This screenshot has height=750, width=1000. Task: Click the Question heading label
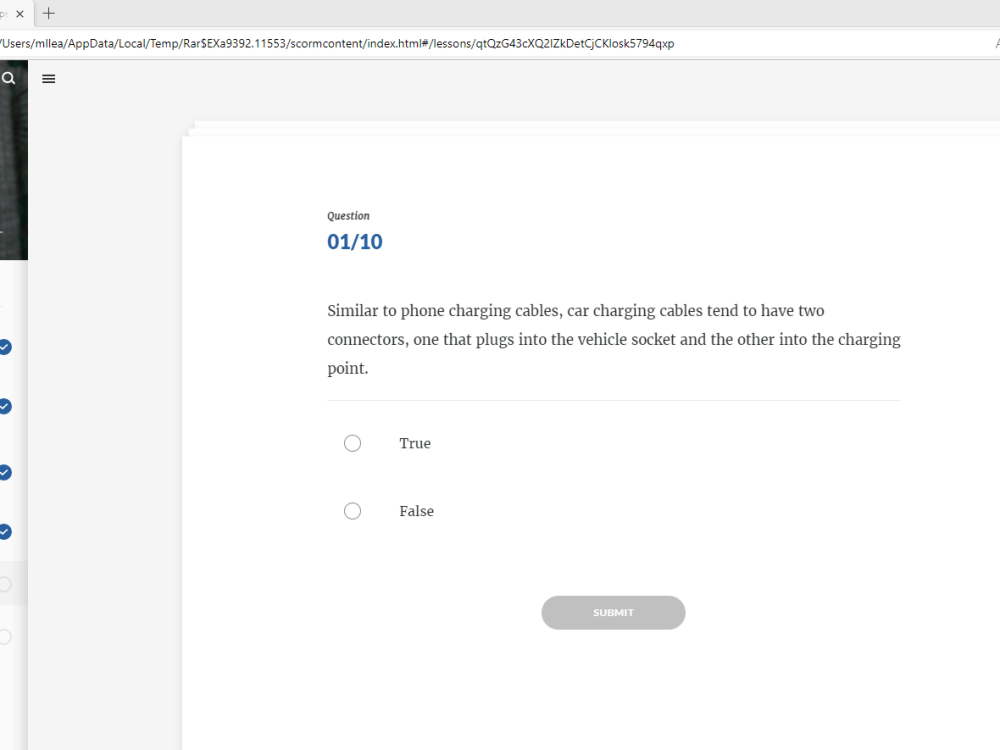point(348,216)
